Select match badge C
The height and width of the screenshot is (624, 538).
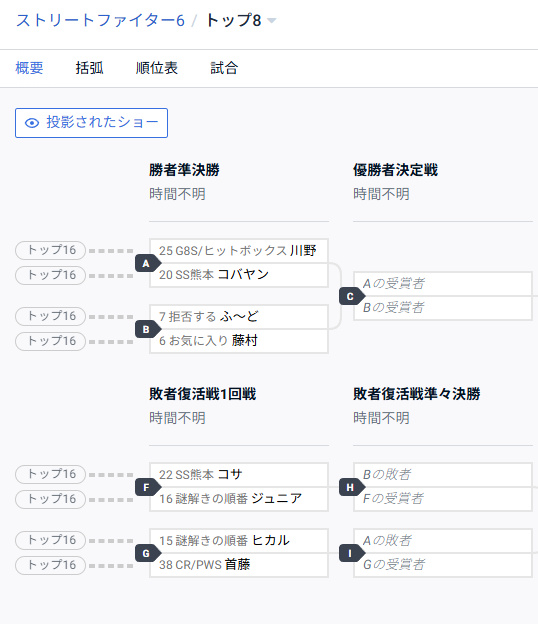pos(351,296)
